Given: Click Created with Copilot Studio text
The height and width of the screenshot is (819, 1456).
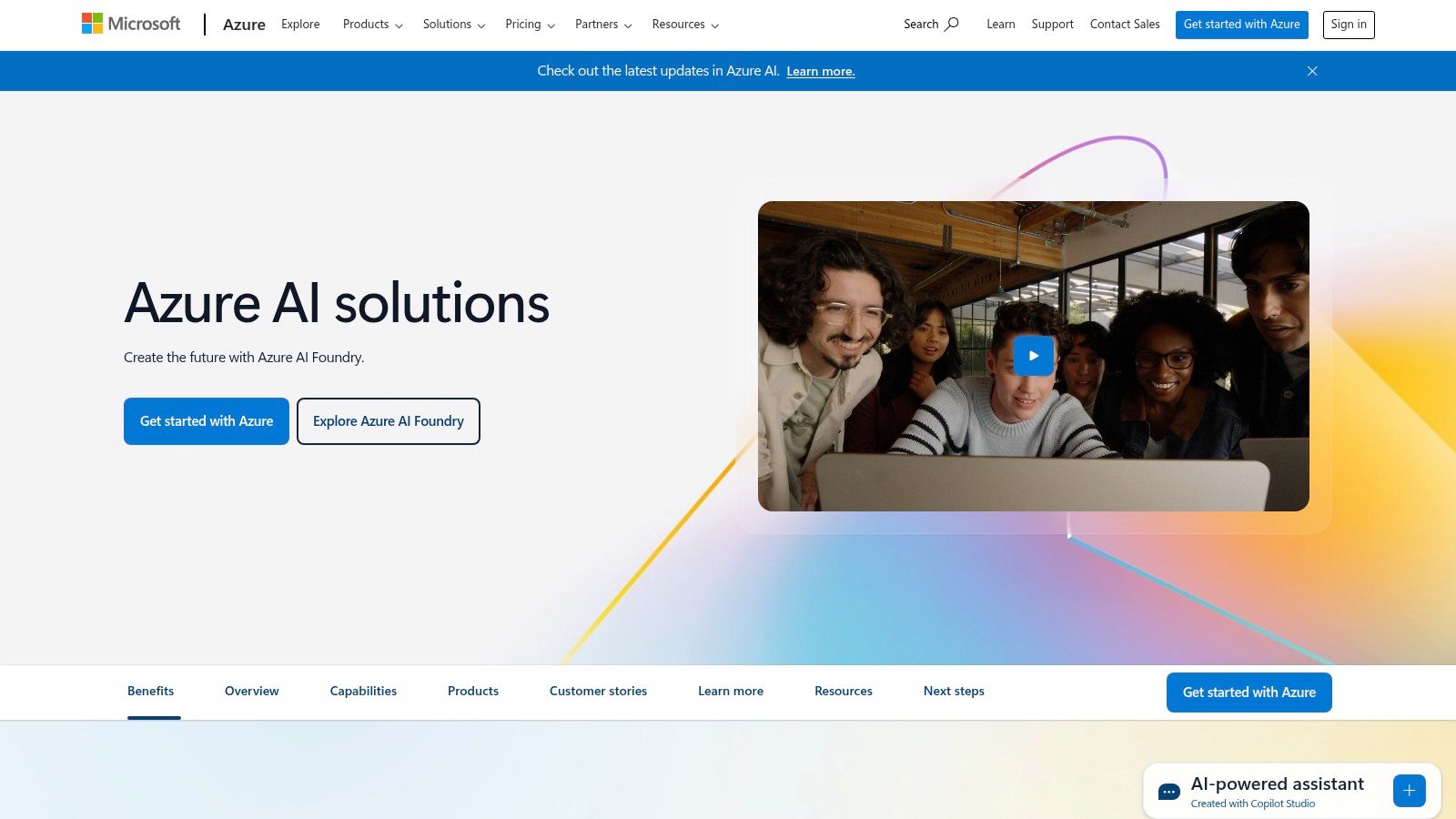Looking at the screenshot, I should click(x=1253, y=804).
